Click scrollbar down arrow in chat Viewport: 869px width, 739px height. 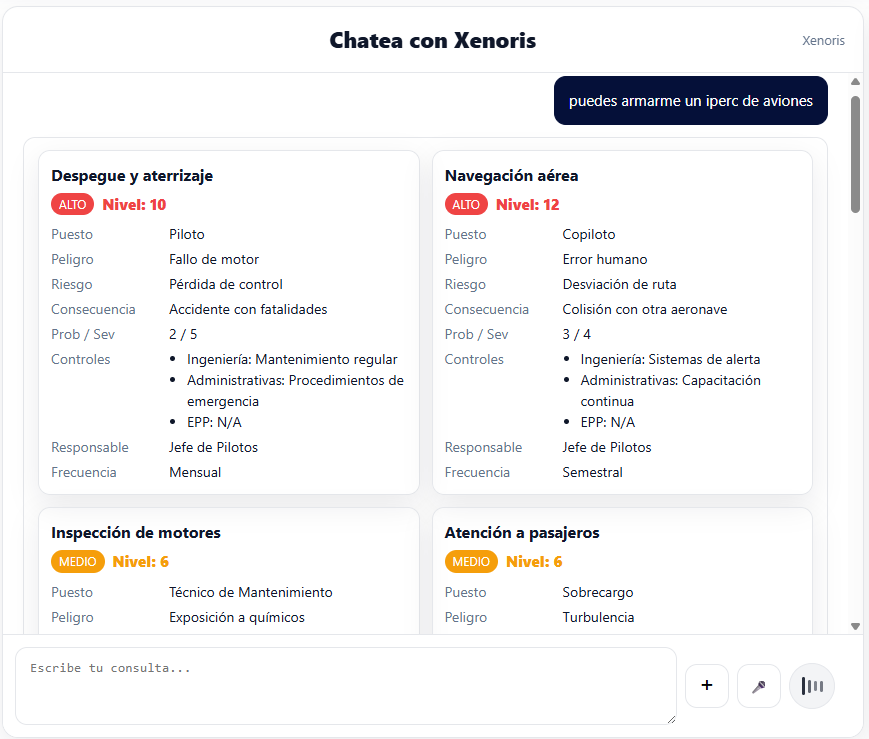click(855, 626)
